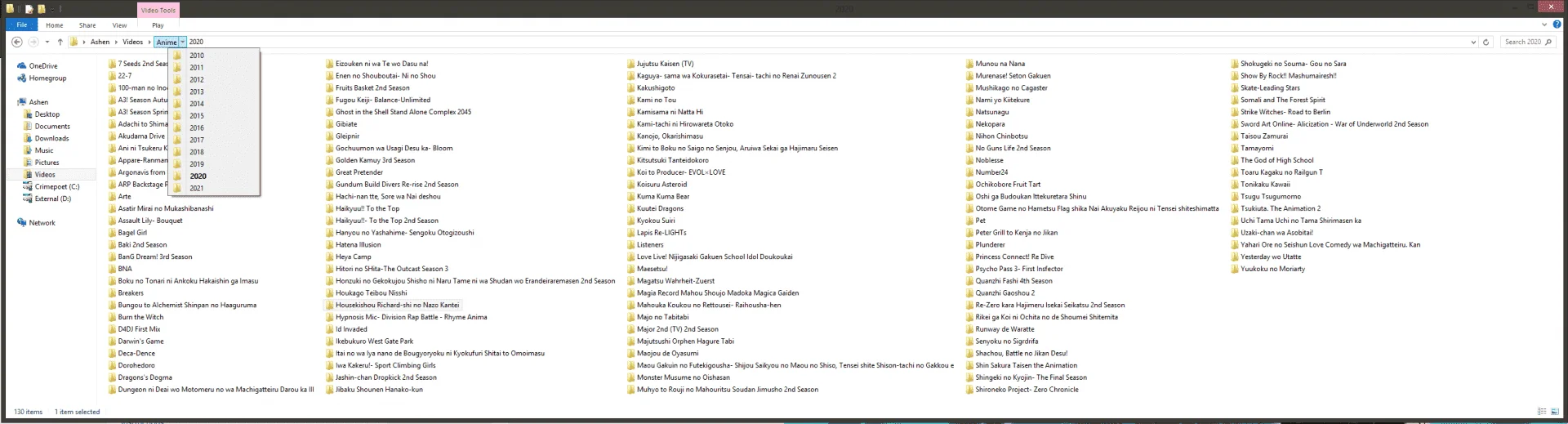The width and height of the screenshot is (1568, 424).
Task: Click folder icon of Tonikaku Kawaii
Action: tap(1235, 185)
